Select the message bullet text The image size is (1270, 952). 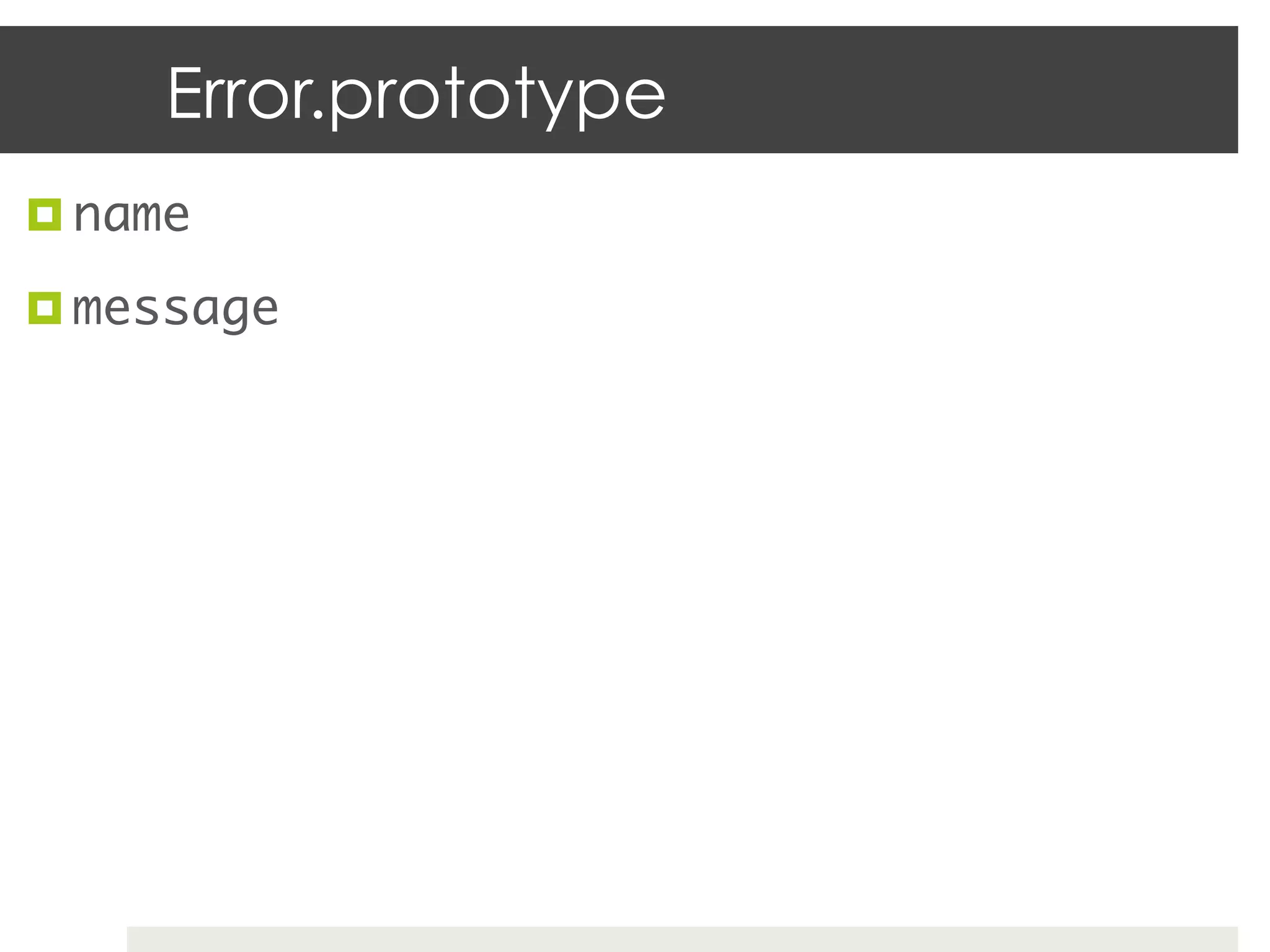[x=175, y=309]
